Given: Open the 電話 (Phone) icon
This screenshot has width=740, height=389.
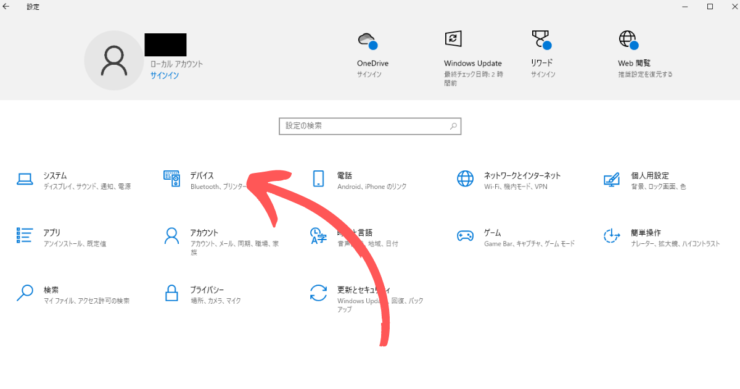Looking at the screenshot, I should tap(319, 179).
